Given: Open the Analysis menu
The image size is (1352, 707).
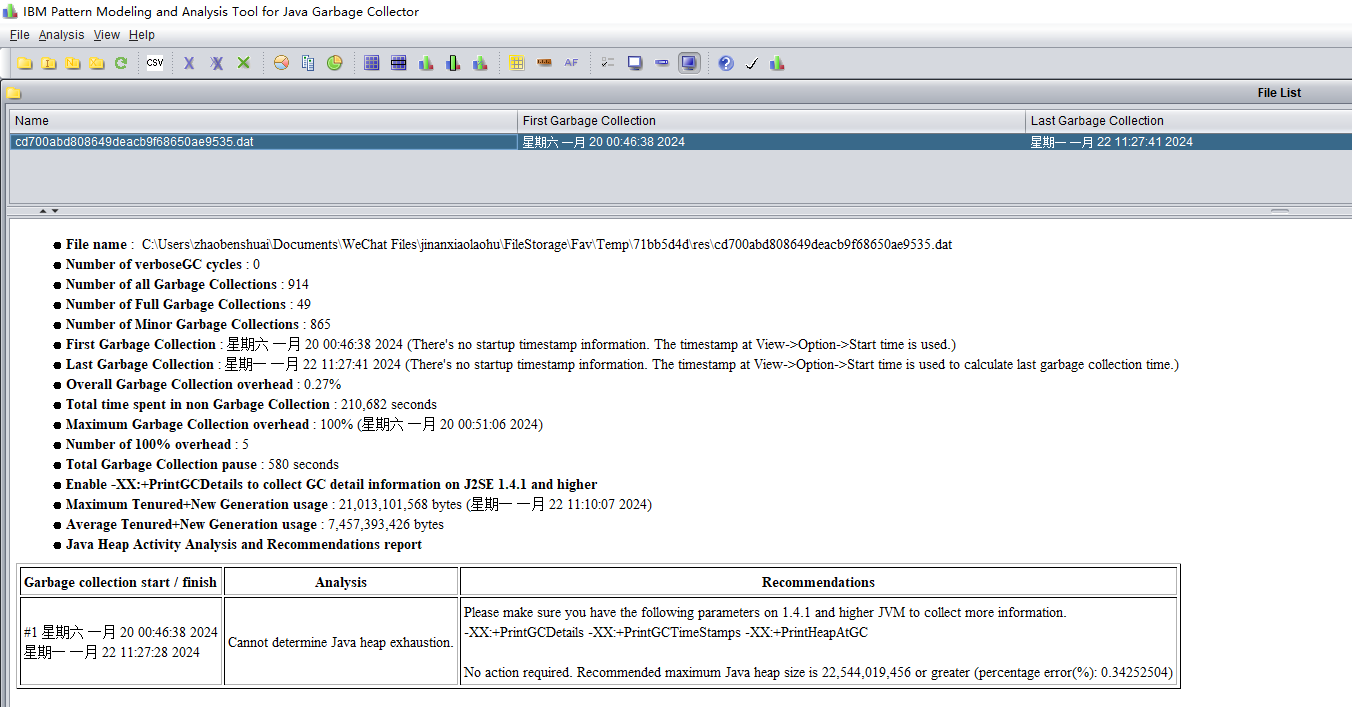Looking at the screenshot, I should point(62,35).
